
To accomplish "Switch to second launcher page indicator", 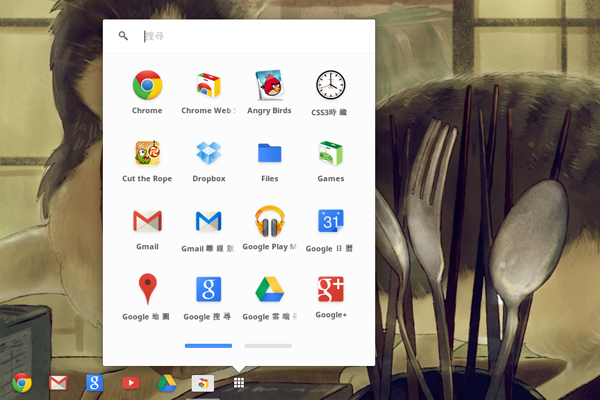I will point(268,346).
